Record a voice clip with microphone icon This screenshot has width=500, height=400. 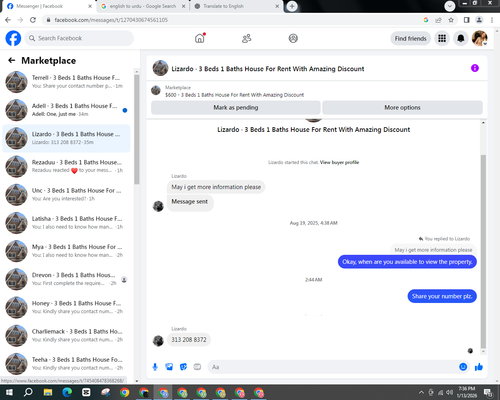tap(155, 367)
